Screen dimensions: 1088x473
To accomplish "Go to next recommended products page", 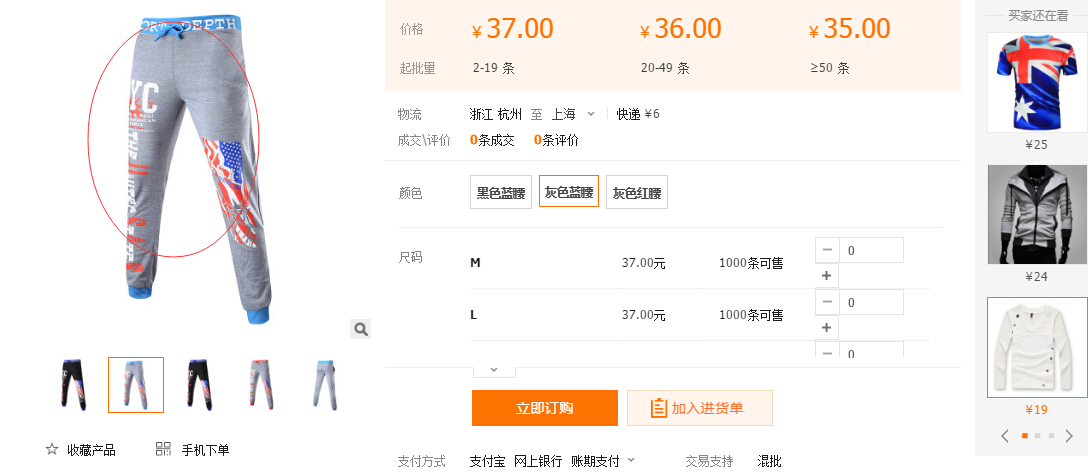I will [x=1069, y=436].
